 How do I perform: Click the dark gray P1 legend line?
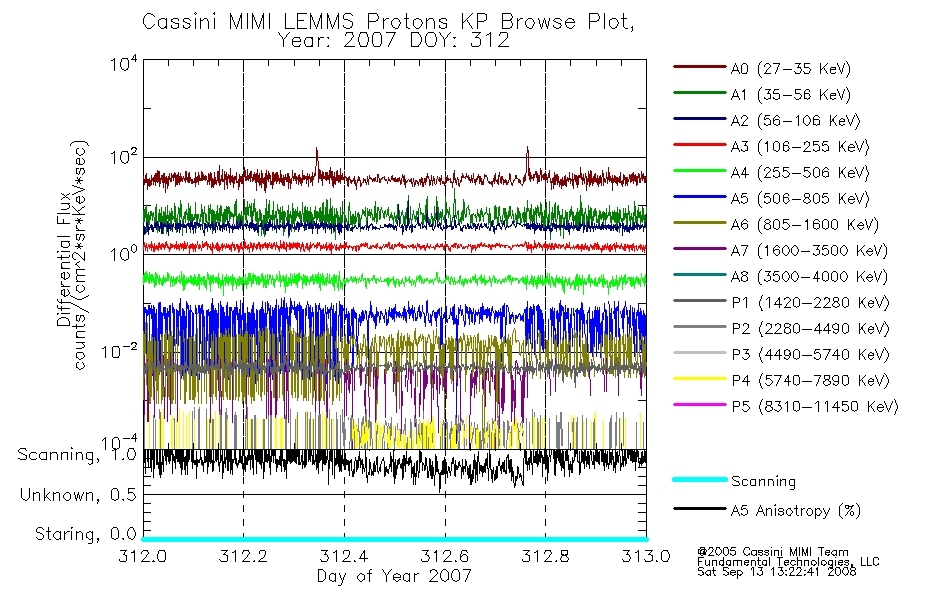point(699,301)
